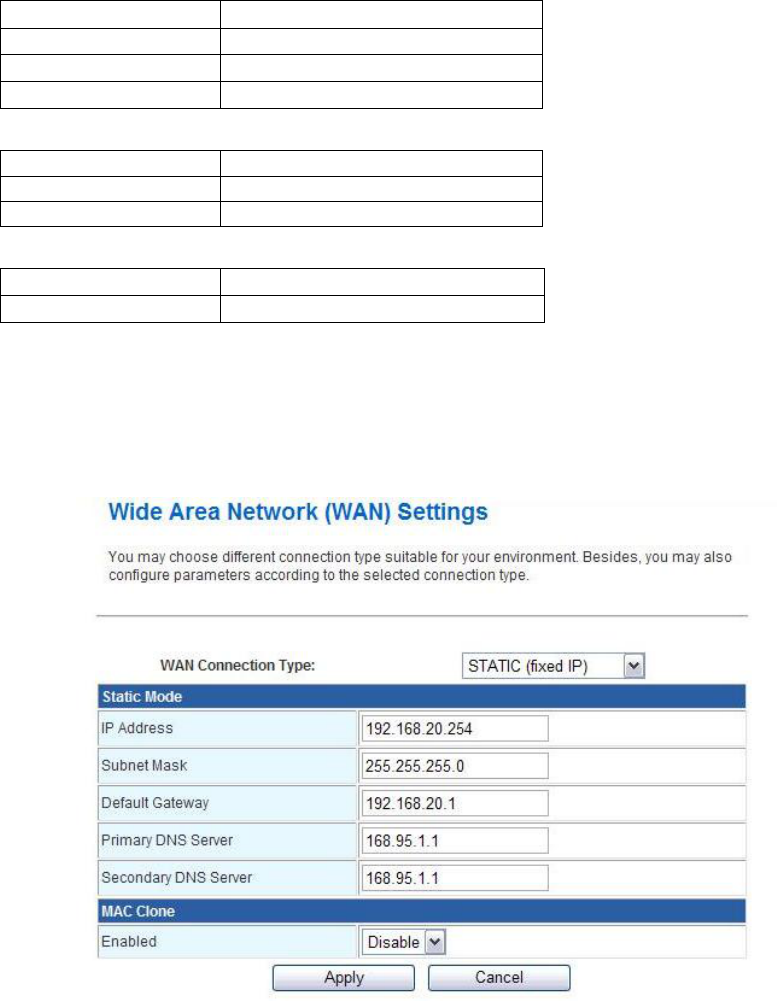The width and height of the screenshot is (777, 1001).
Task: Click the Enabled label under MAC Clone
Action: click(x=129, y=941)
